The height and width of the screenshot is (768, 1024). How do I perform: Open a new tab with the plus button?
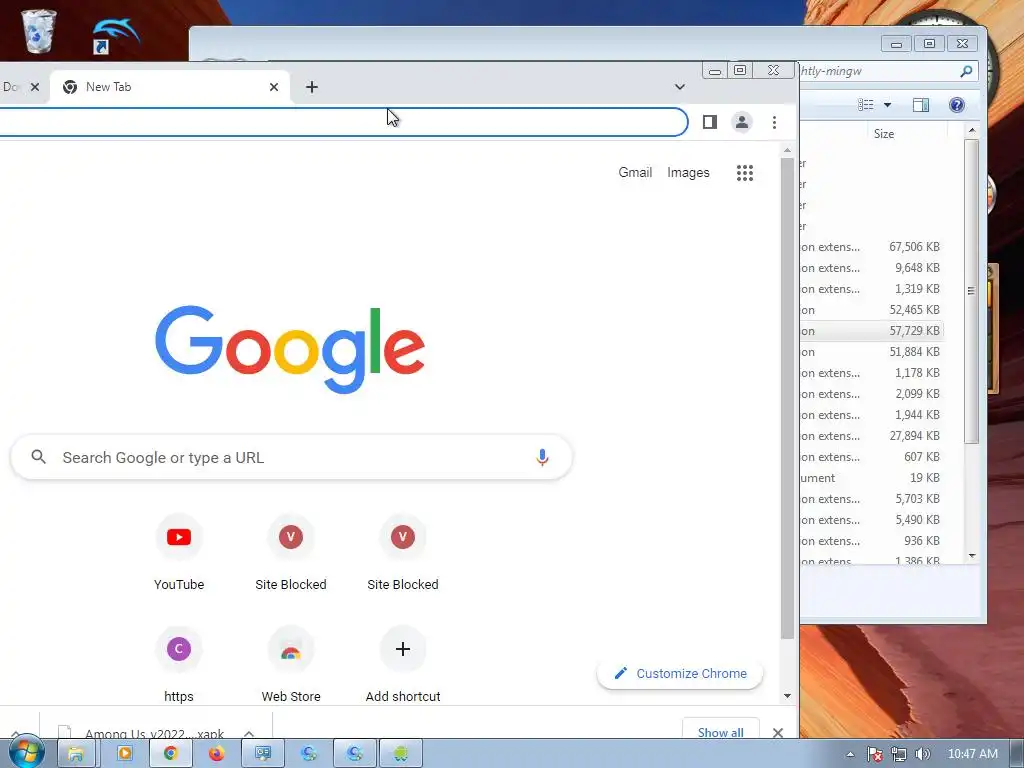coord(312,87)
